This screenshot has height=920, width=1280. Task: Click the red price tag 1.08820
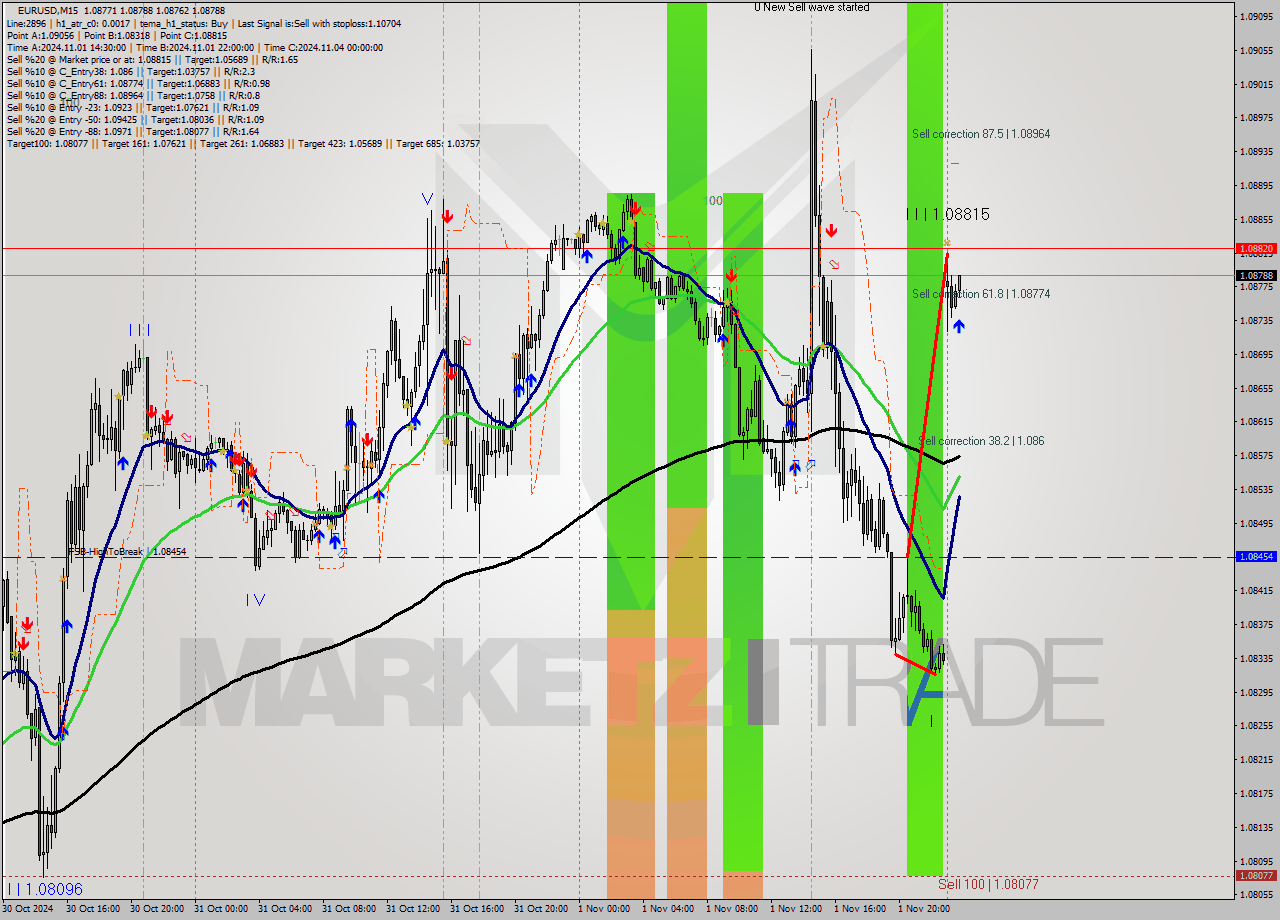1256,248
